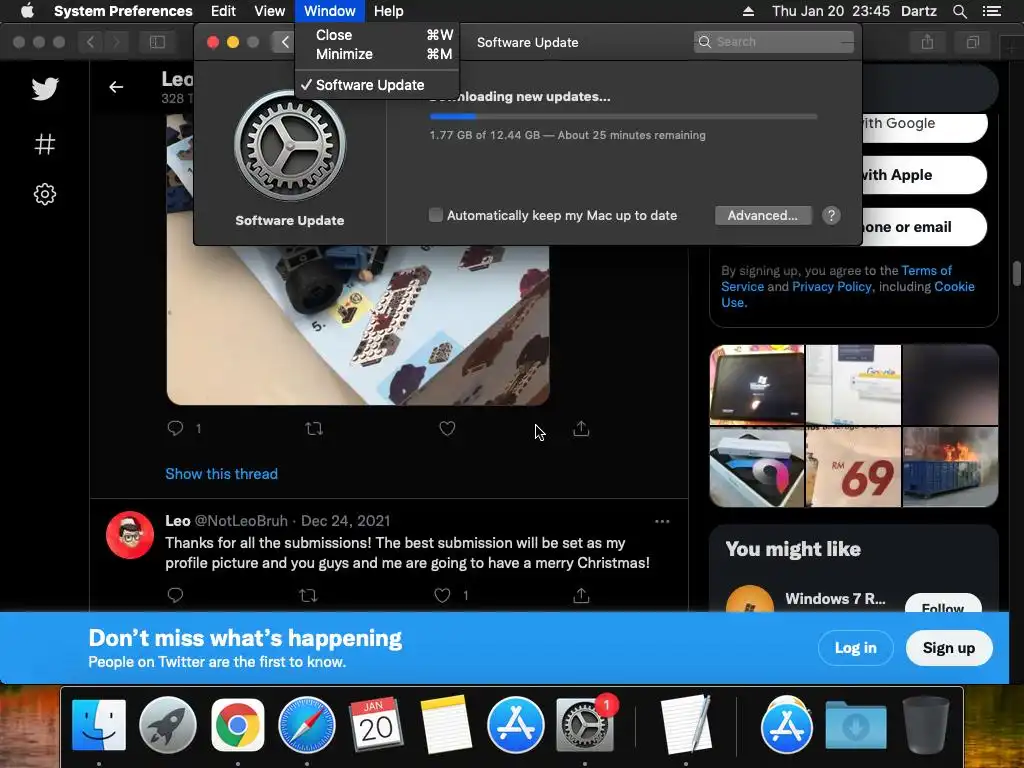Open TextEdit from the Dock
The width and height of the screenshot is (1024, 768).
(x=686, y=725)
